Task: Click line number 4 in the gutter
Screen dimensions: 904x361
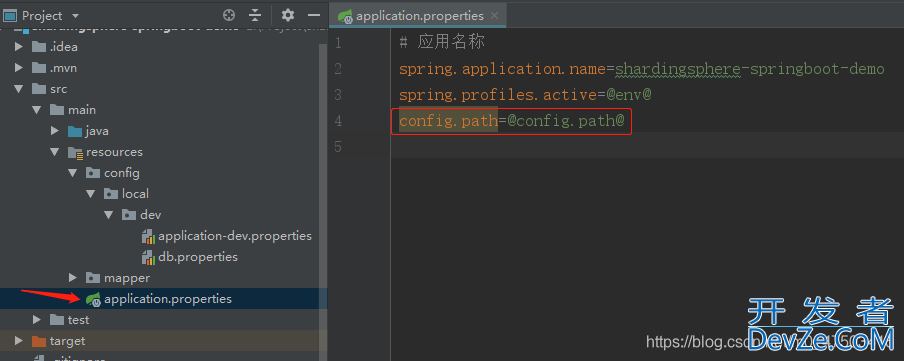Action: [337, 121]
